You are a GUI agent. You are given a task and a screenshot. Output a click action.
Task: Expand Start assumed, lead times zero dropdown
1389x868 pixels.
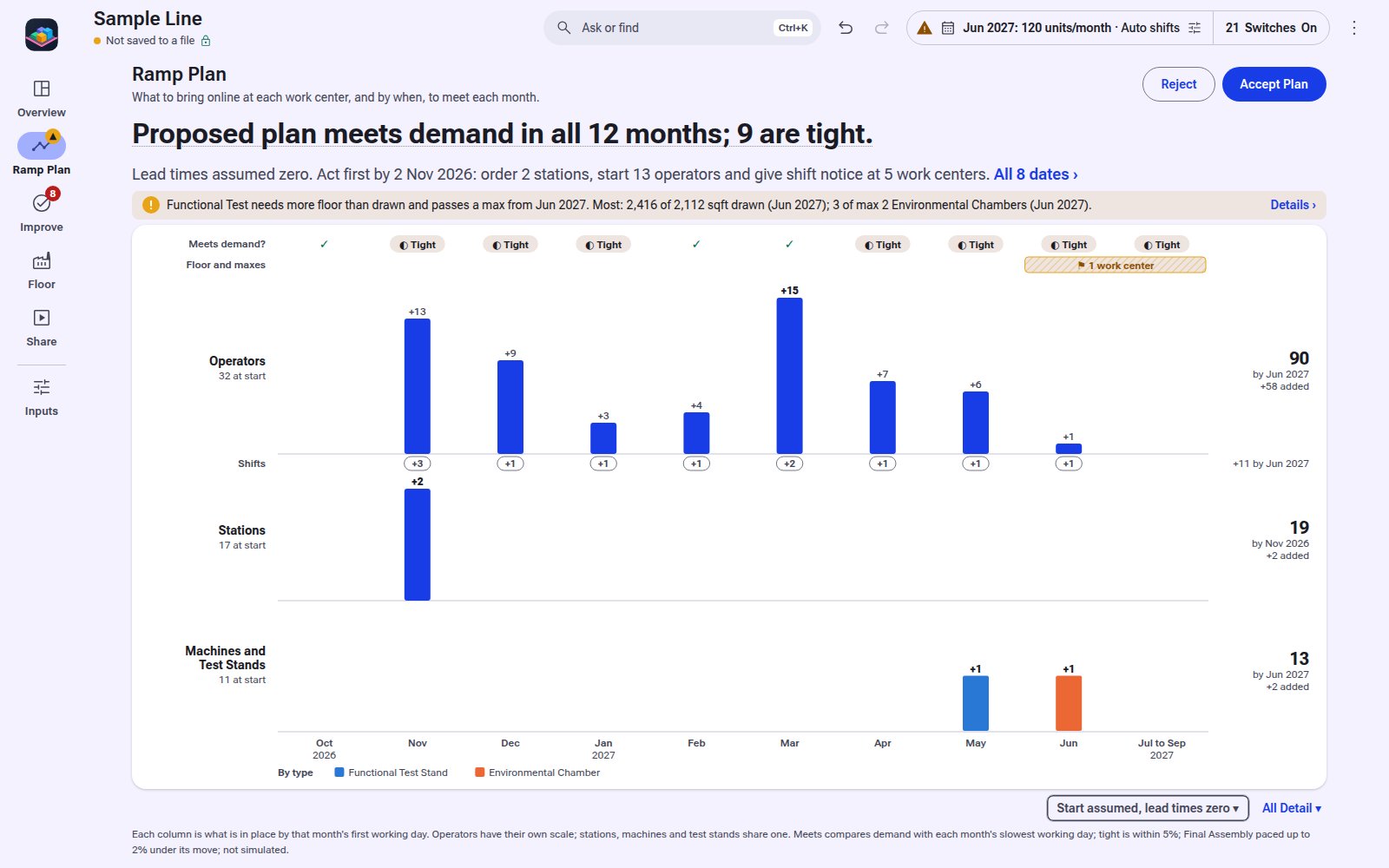(1148, 808)
